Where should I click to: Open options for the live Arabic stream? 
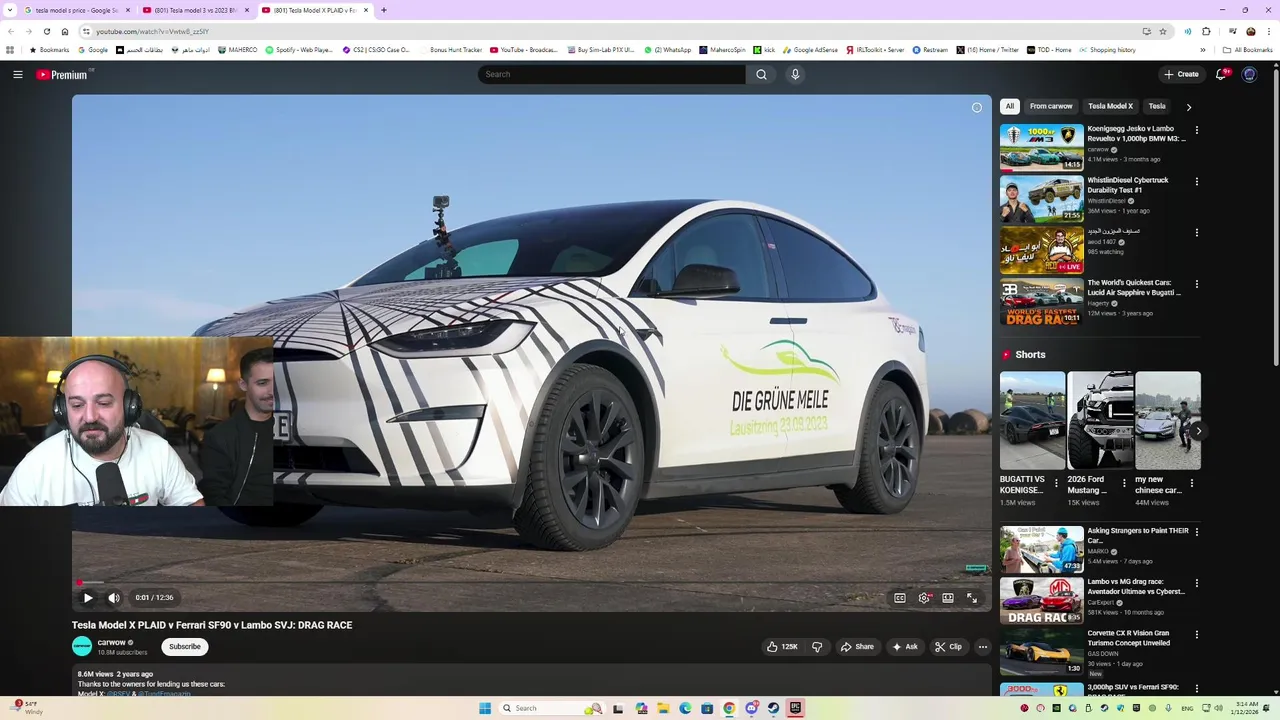coord(1197,233)
